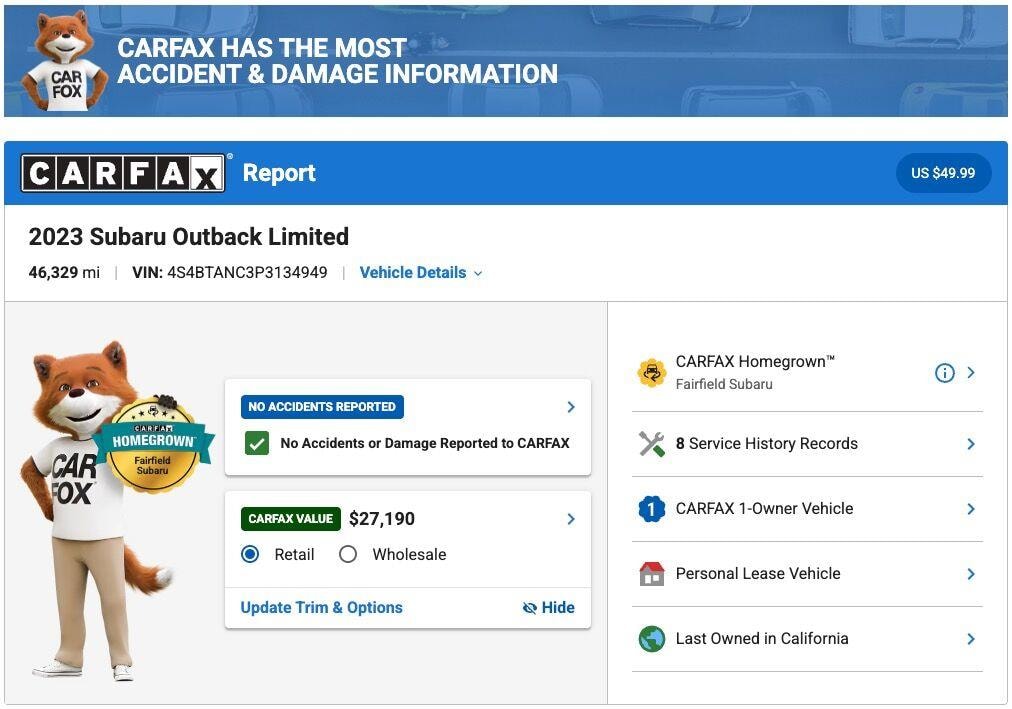Expand the 8 Service History Records chevron

point(971,444)
